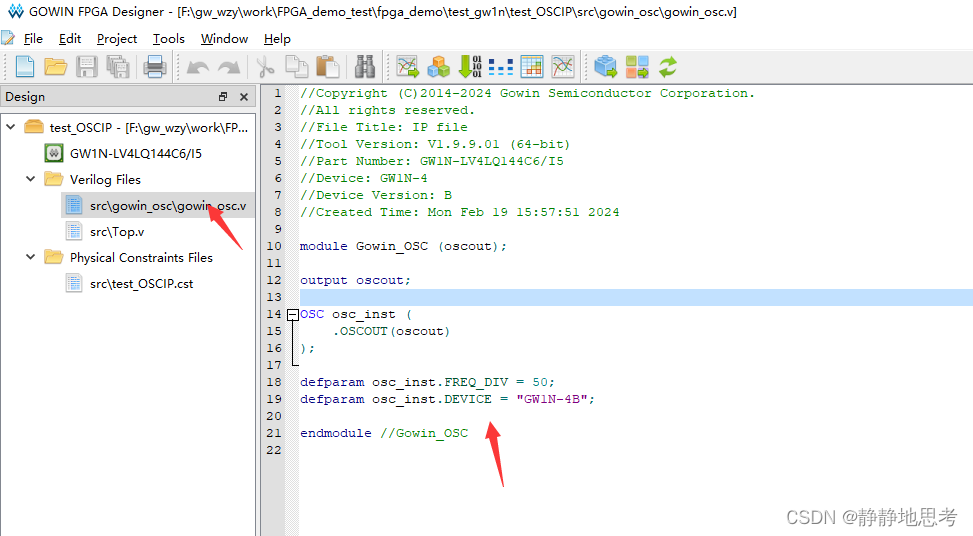Click the Save All icon

(x=117, y=66)
